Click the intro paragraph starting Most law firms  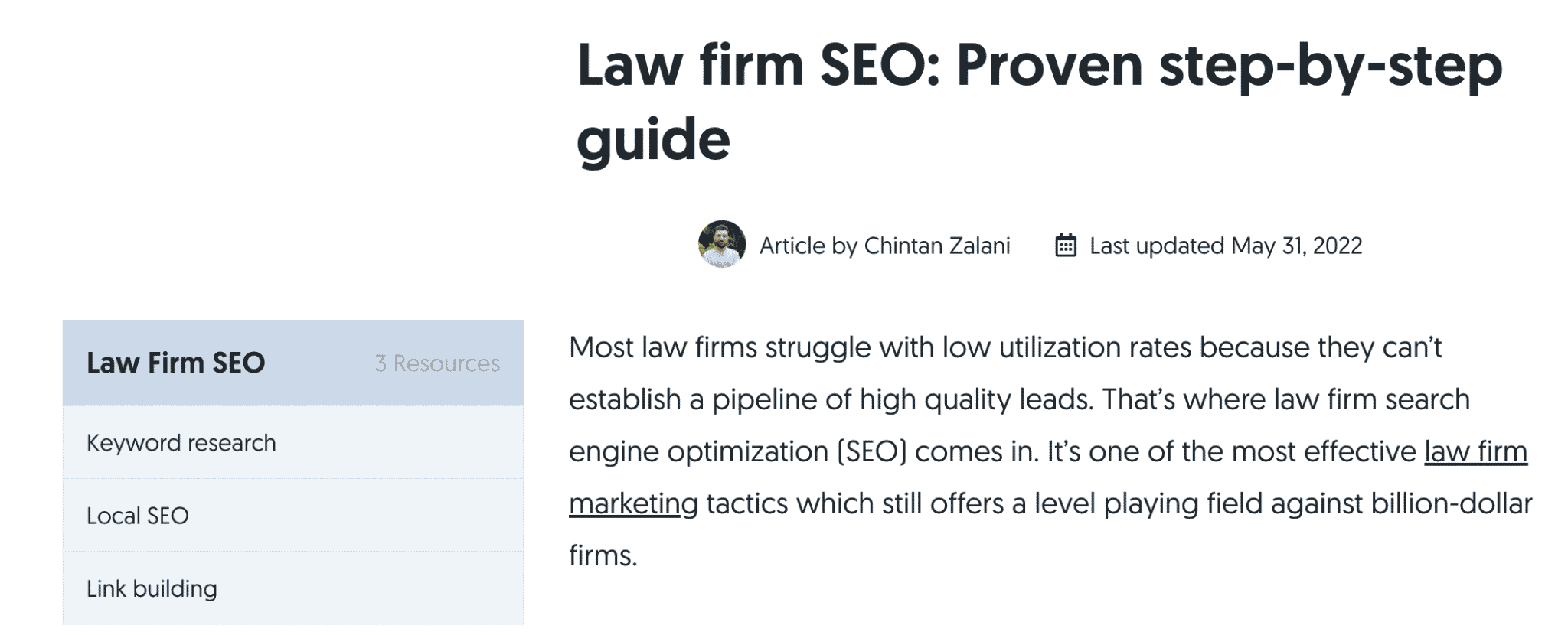tap(1050, 451)
